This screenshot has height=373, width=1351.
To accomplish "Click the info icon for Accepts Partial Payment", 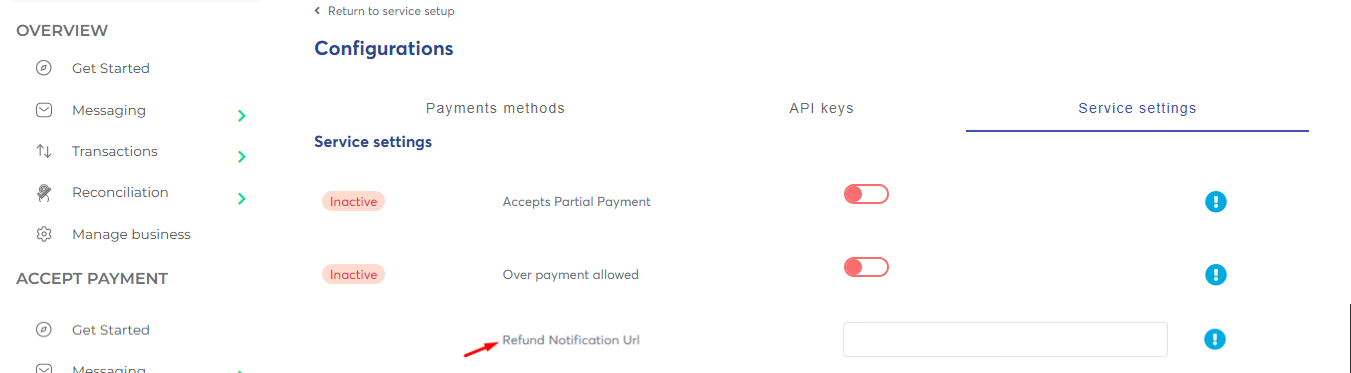I will 1215,202.
